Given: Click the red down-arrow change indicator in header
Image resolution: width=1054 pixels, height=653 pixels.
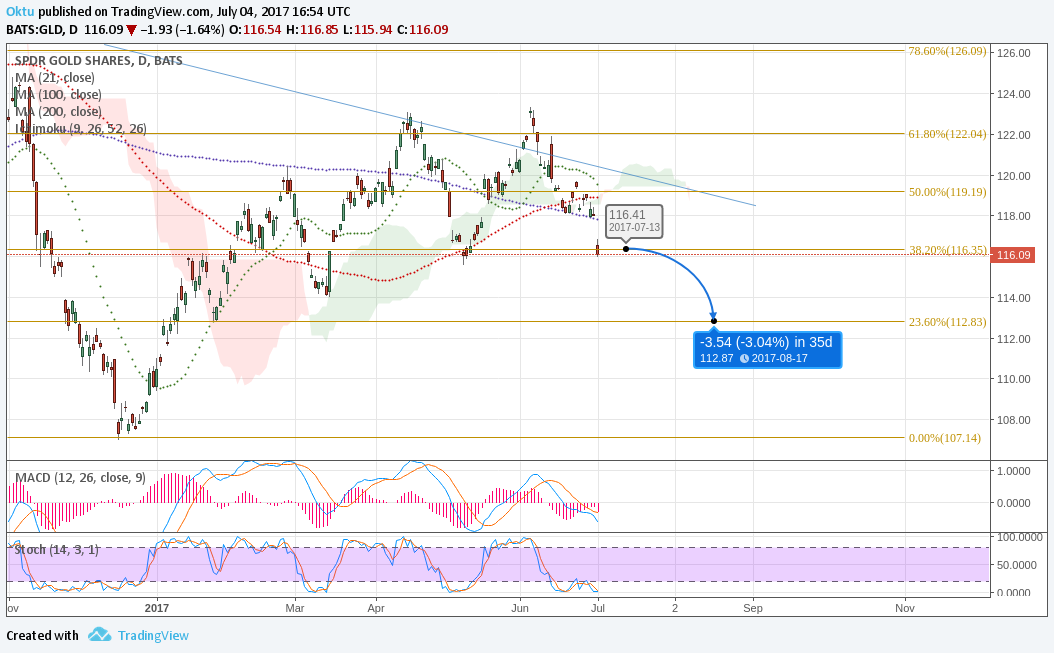Looking at the screenshot, I should coord(132,30).
